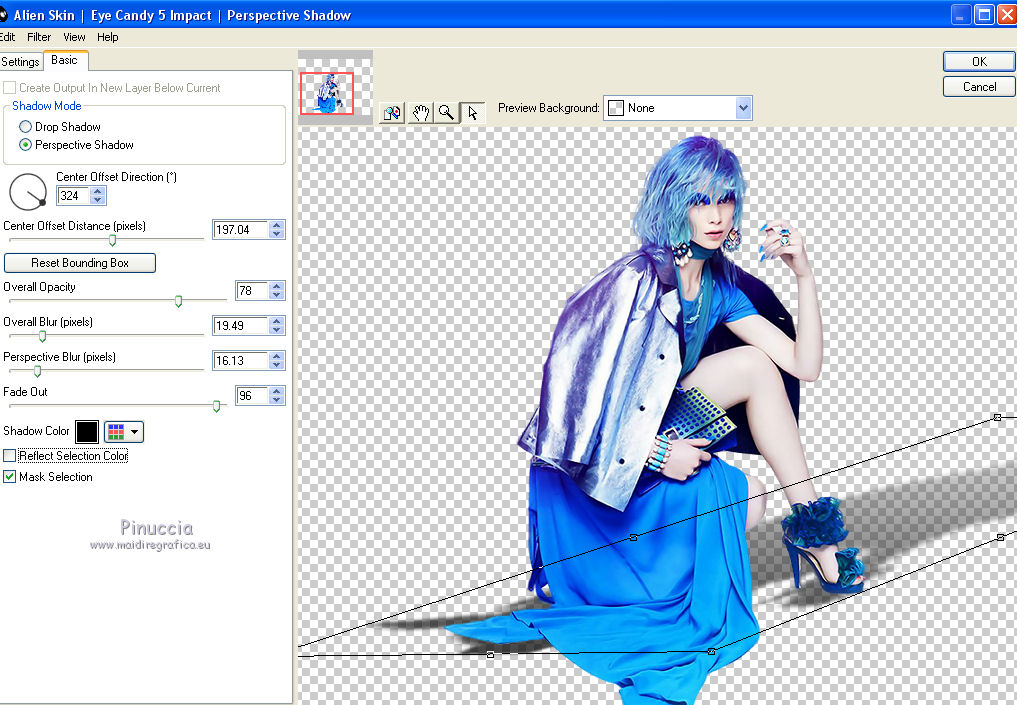This screenshot has height=705, width=1017.
Task: Click the Center Offset Distance slider handle
Action: (112, 241)
